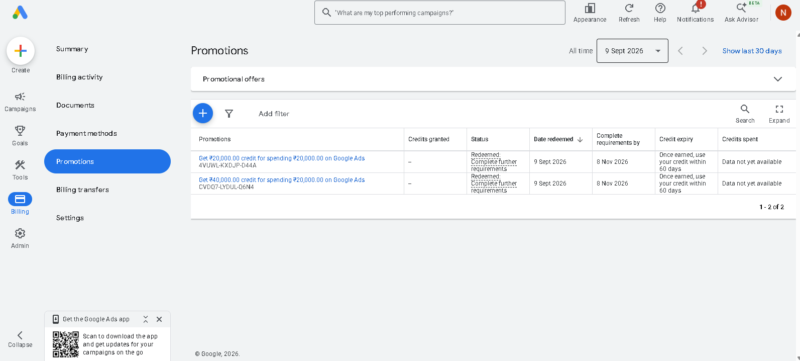This screenshot has width=800, height=361.
Task: Open Payment methods page
Action: pyautogui.click(x=86, y=133)
